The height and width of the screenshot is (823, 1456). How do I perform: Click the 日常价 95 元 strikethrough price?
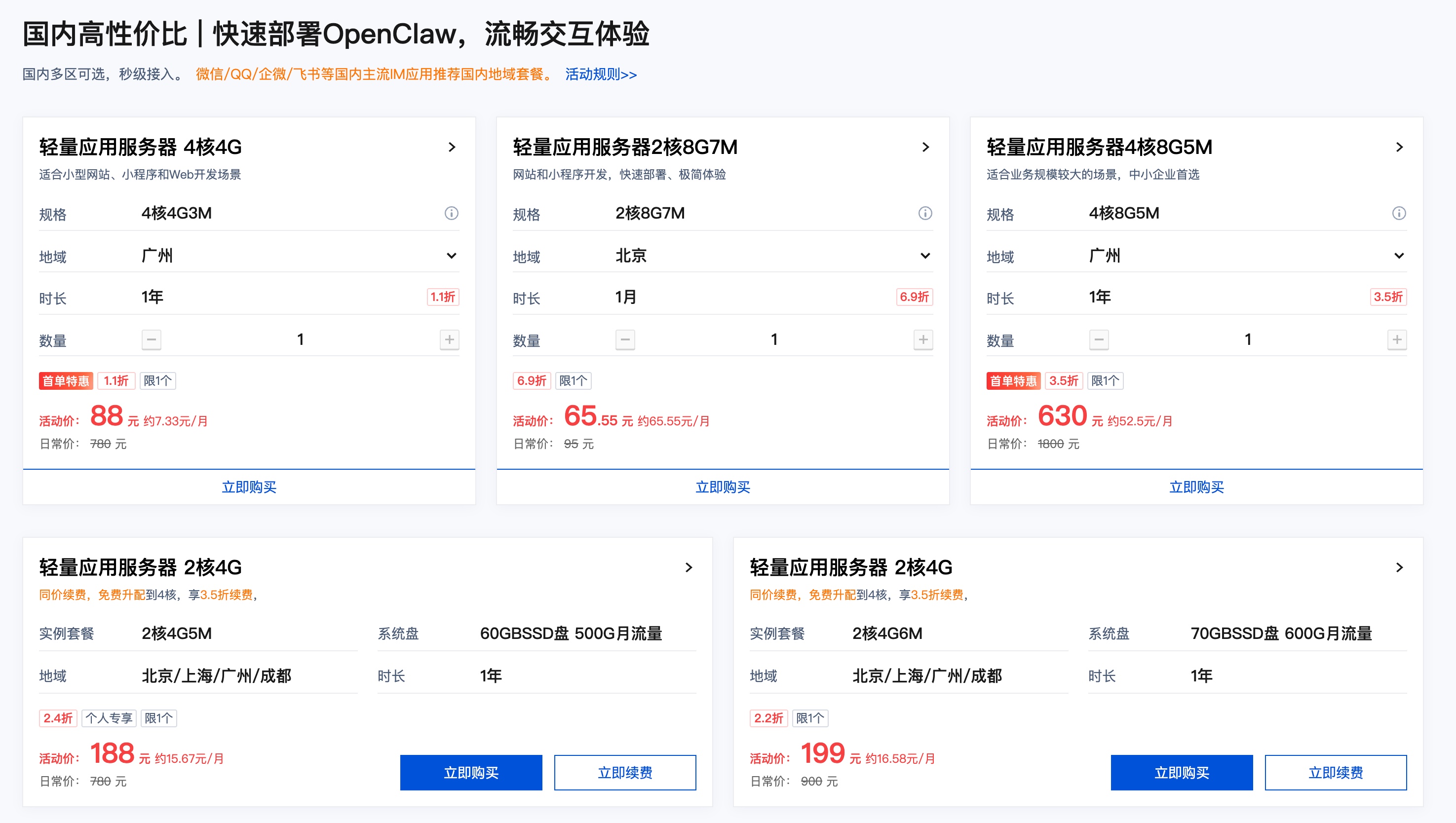(x=571, y=444)
